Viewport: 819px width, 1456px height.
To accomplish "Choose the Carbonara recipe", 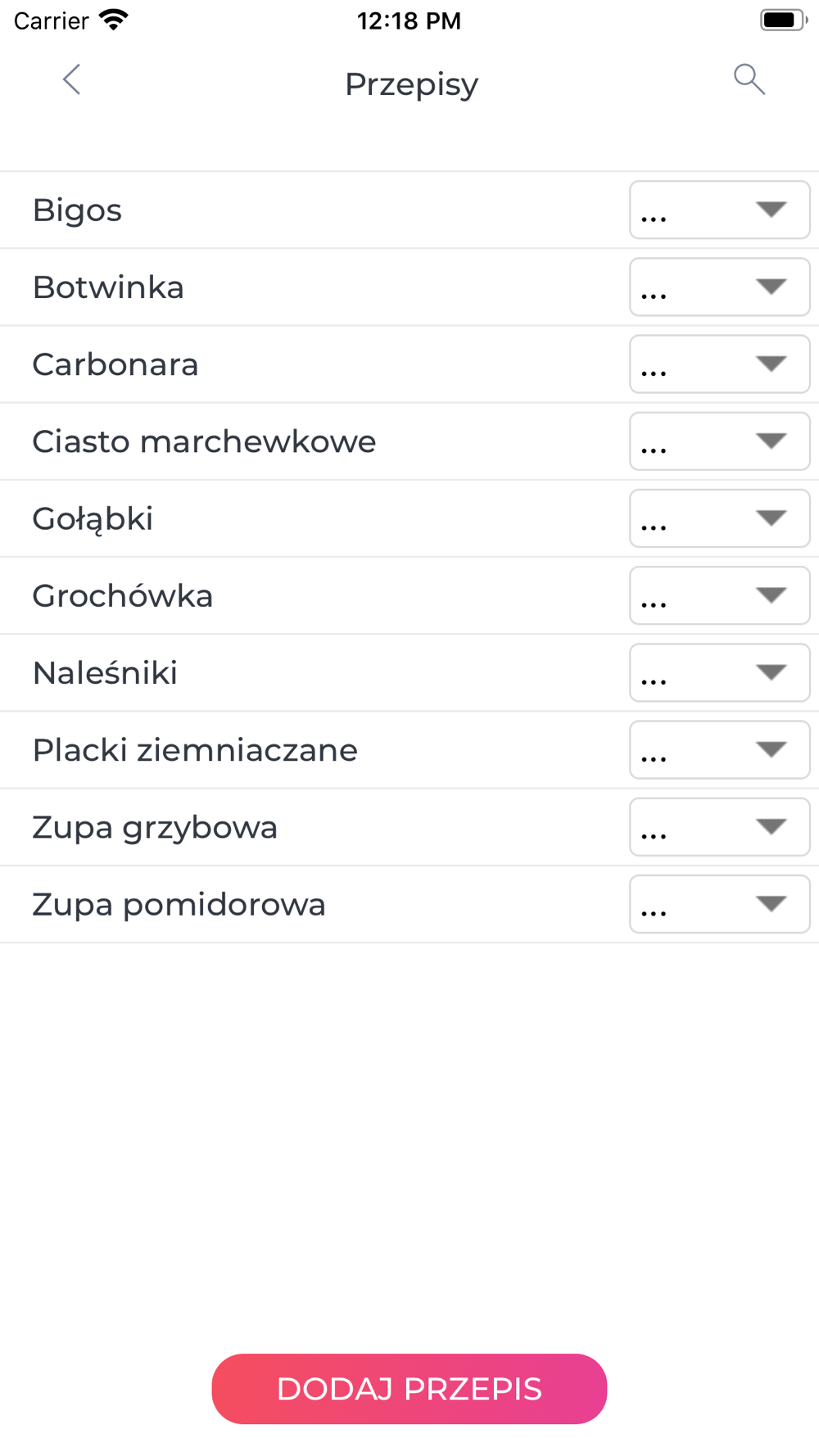I will pyautogui.click(x=115, y=364).
